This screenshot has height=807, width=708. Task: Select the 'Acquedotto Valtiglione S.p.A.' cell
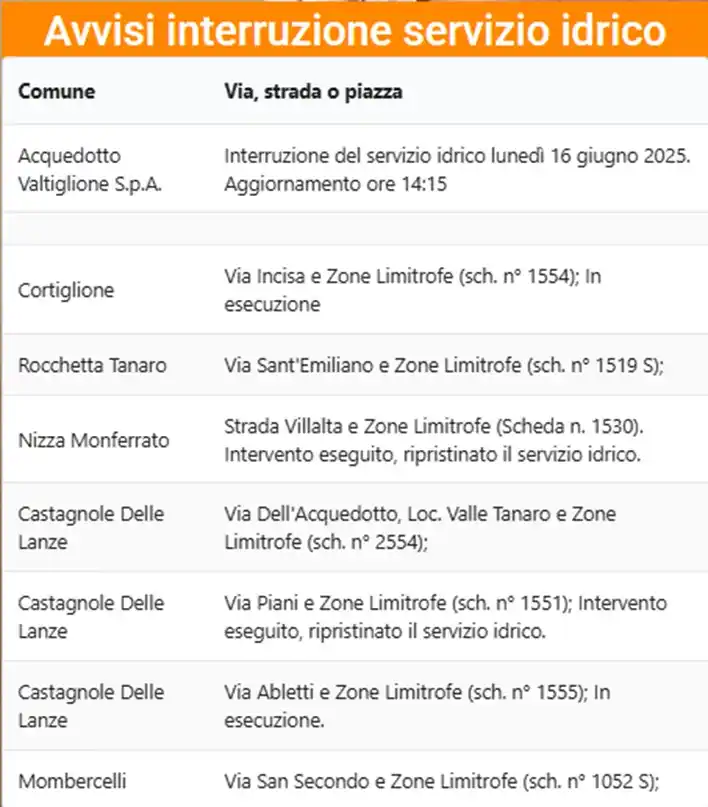[90, 169]
